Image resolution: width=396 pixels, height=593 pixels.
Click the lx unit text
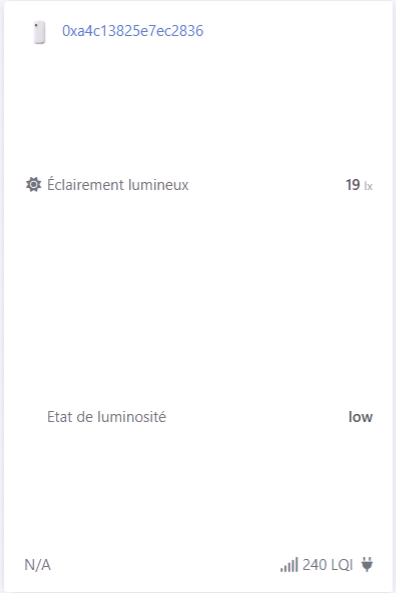click(368, 186)
